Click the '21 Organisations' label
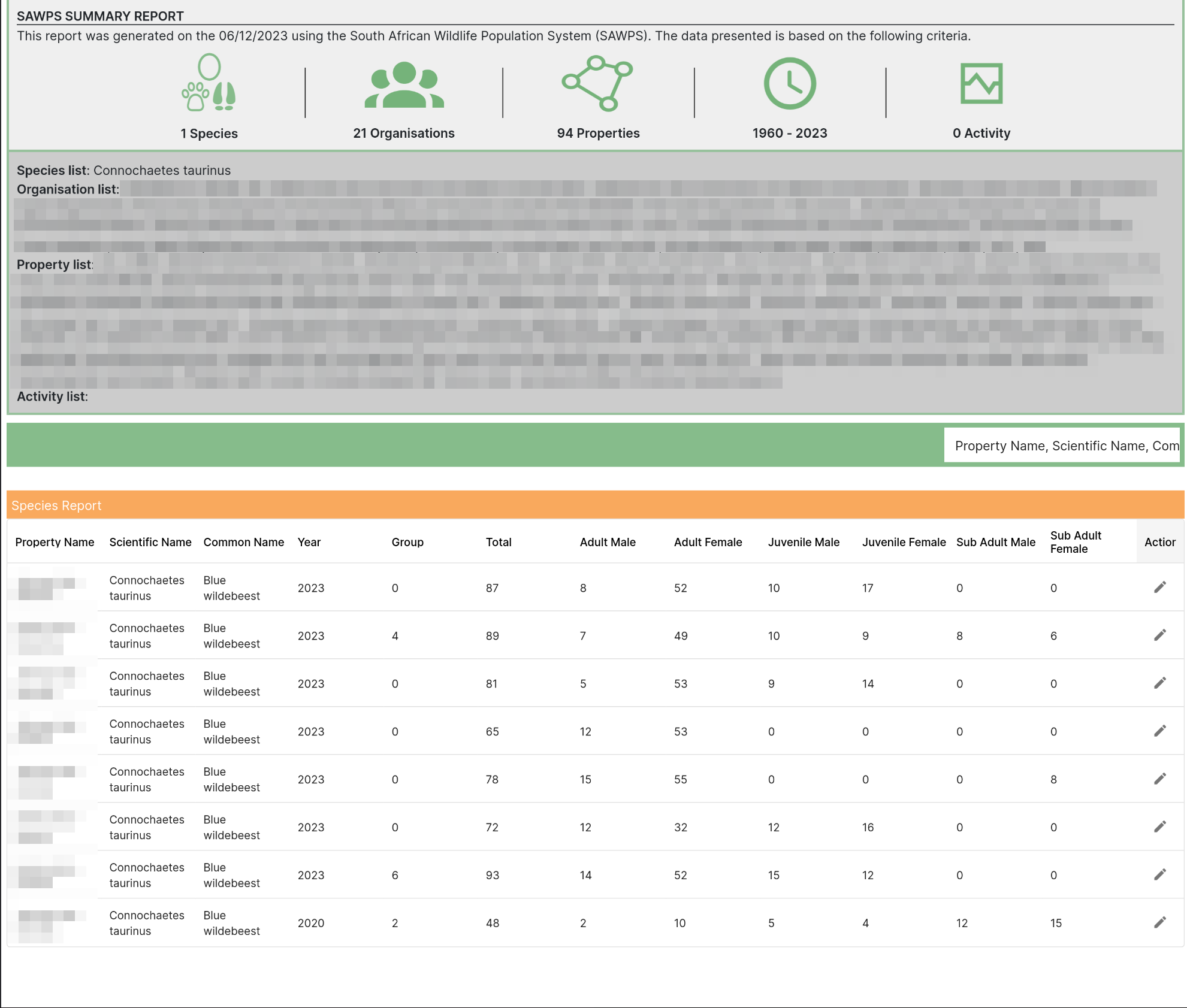Viewport: 1187px width, 1008px height. (404, 133)
